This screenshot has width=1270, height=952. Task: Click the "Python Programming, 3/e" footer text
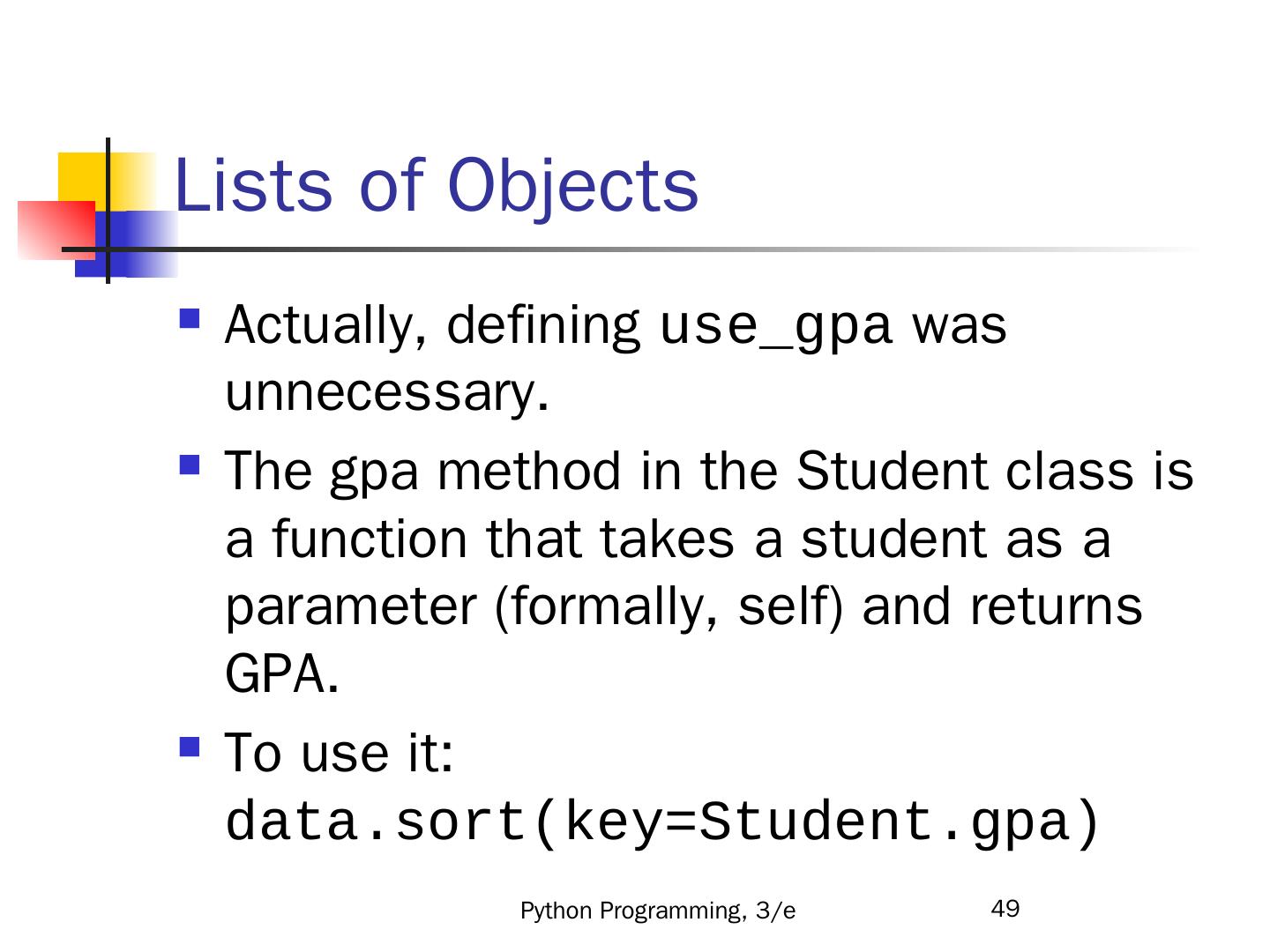pos(658,911)
